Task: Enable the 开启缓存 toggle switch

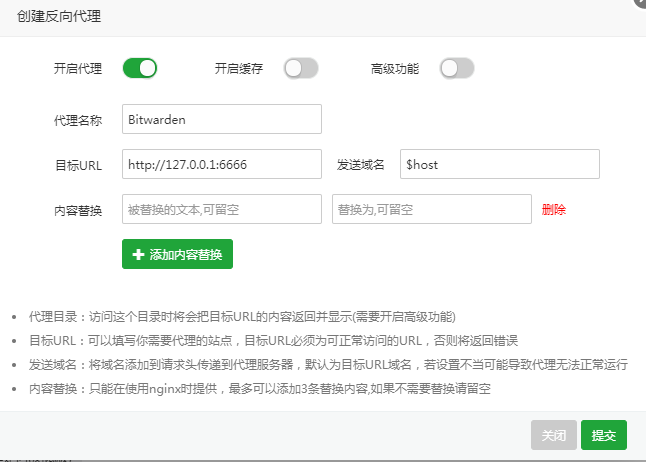Action: point(301,68)
